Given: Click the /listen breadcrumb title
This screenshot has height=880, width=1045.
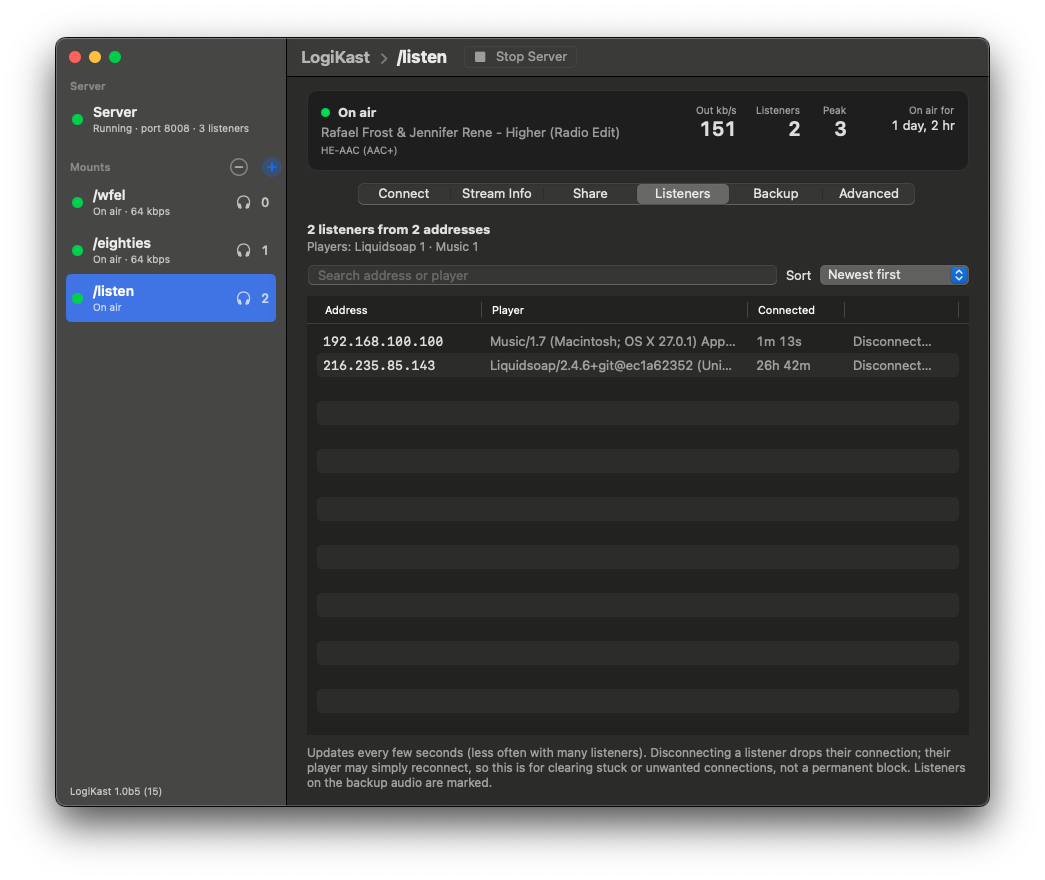Looking at the screenshot, I should tap(422, 57).
